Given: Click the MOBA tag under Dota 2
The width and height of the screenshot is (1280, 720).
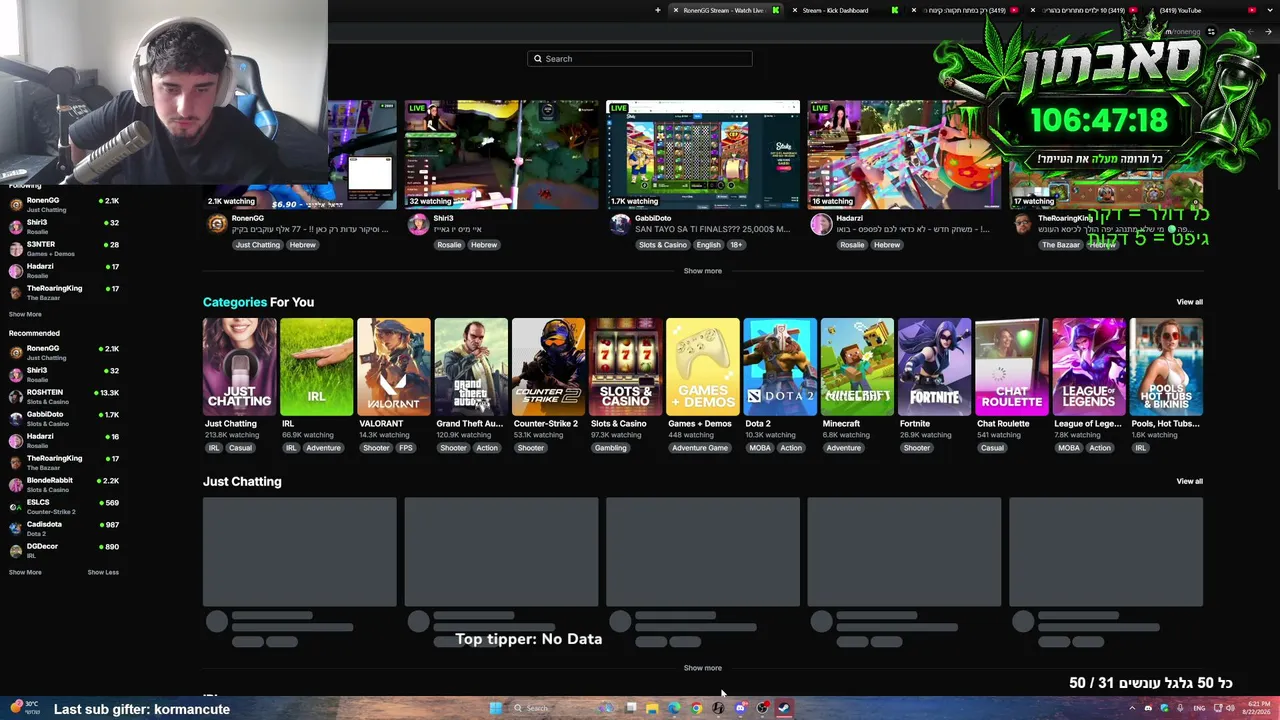Looking at the screenshot, I should 760,448.
